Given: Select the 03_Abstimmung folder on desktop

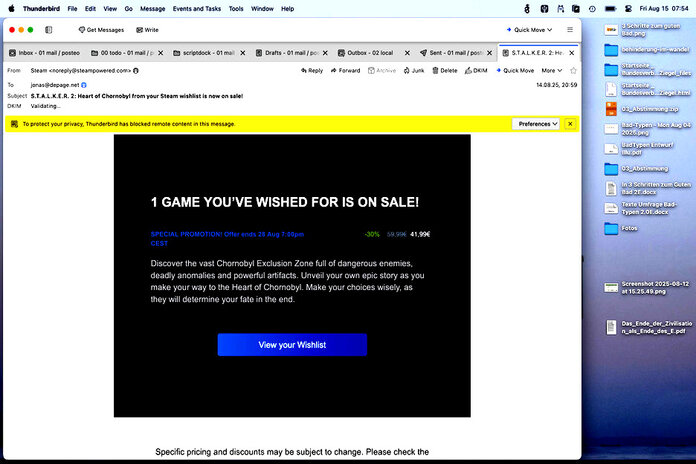Looking at the screenshot, I should point(636,169).
